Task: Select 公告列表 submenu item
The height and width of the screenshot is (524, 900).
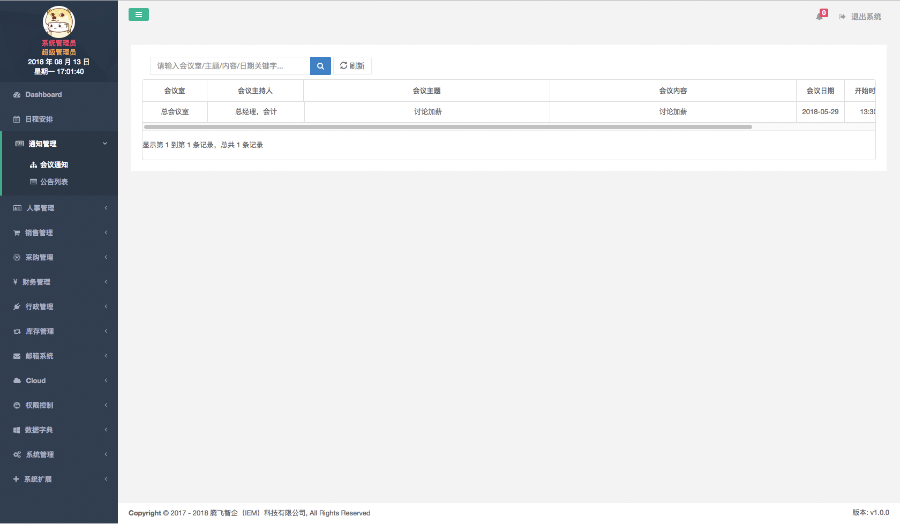Action: point(54,182)
